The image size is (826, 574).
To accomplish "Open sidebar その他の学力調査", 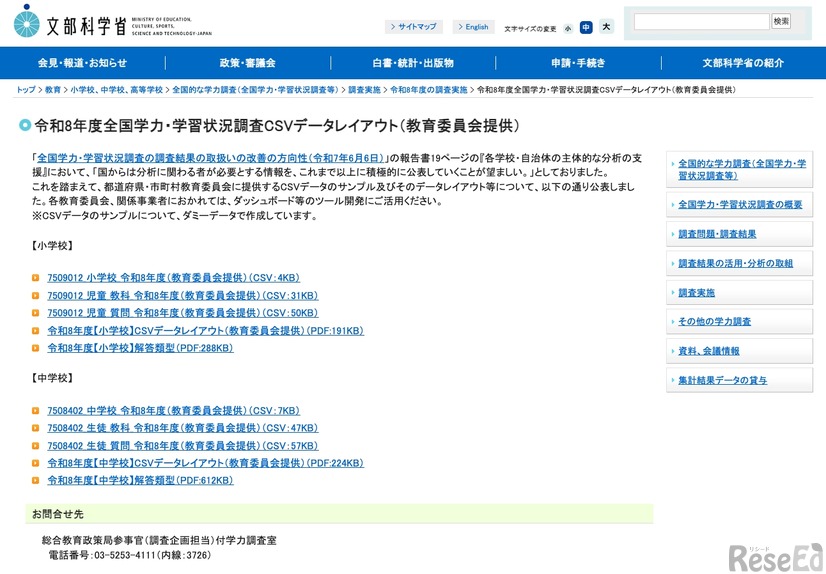I will point(740,322).
